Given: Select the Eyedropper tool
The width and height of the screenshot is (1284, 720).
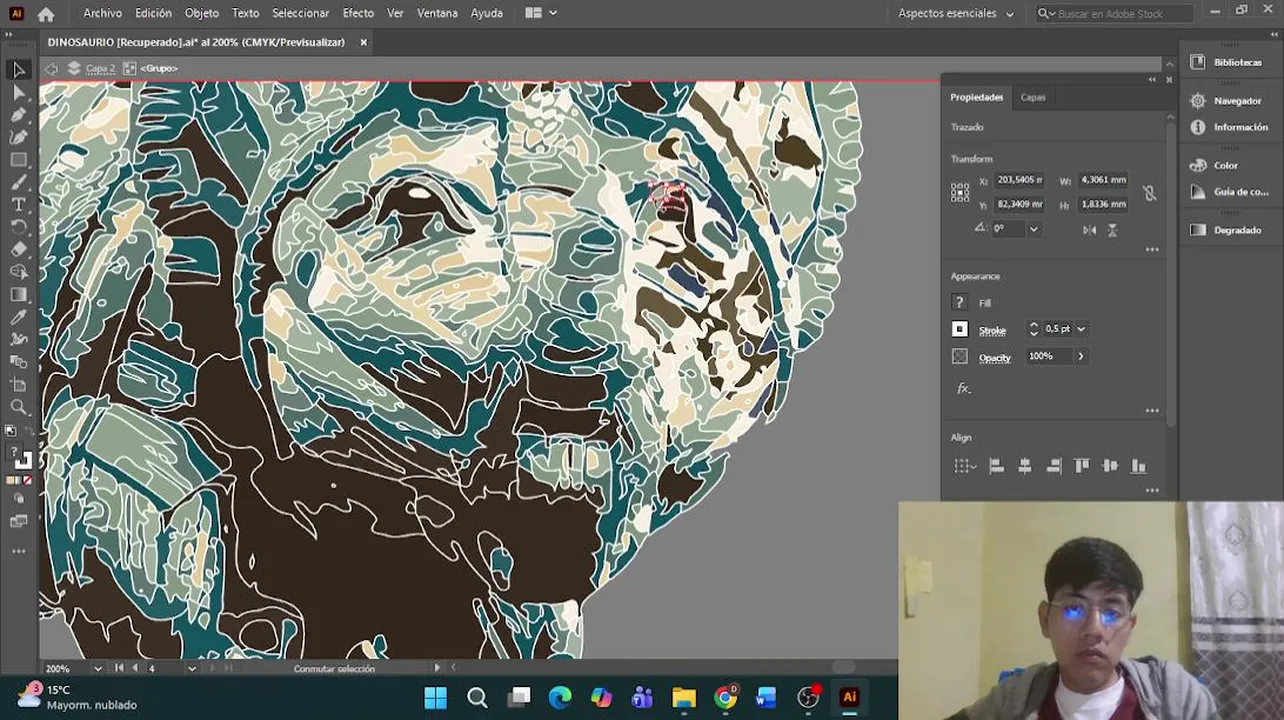Looking at the screenshot, I should pyautogui.click(x=18, y=317).
